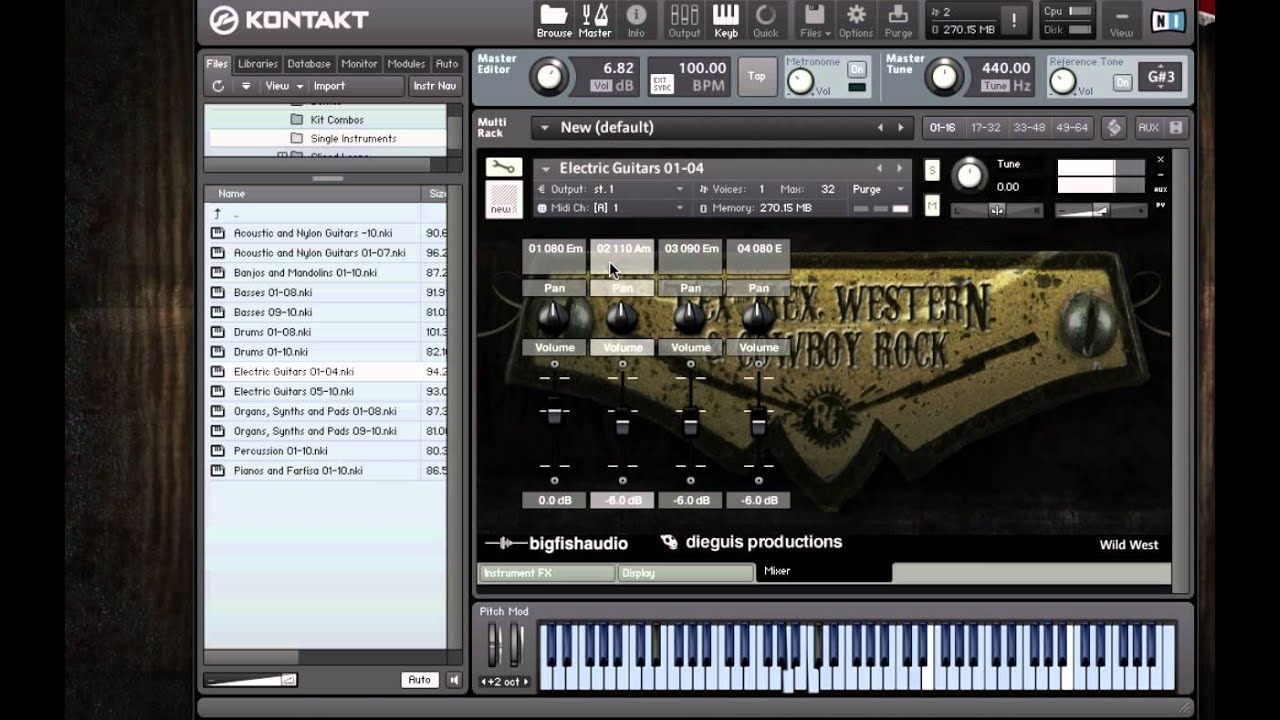Image resolution: width=1280 pixels, height=720 pixels.
Task: Open the Browse panel icon
Action: tap(553, 20)
